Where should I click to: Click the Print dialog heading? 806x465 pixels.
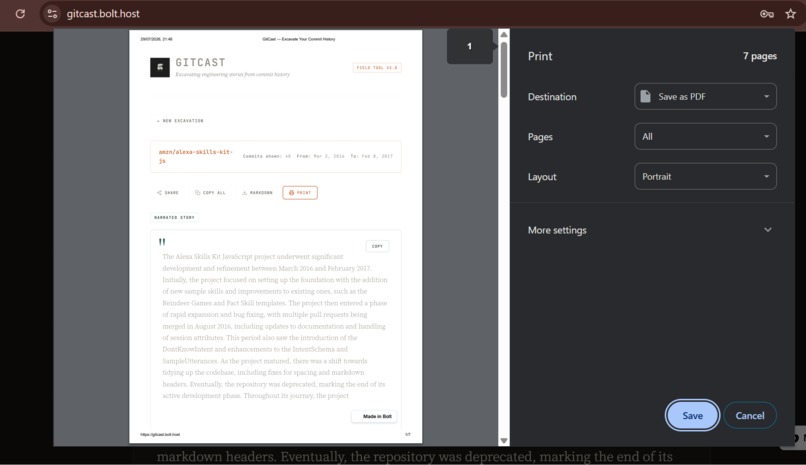pyautogui.click(x=540, y=56)
